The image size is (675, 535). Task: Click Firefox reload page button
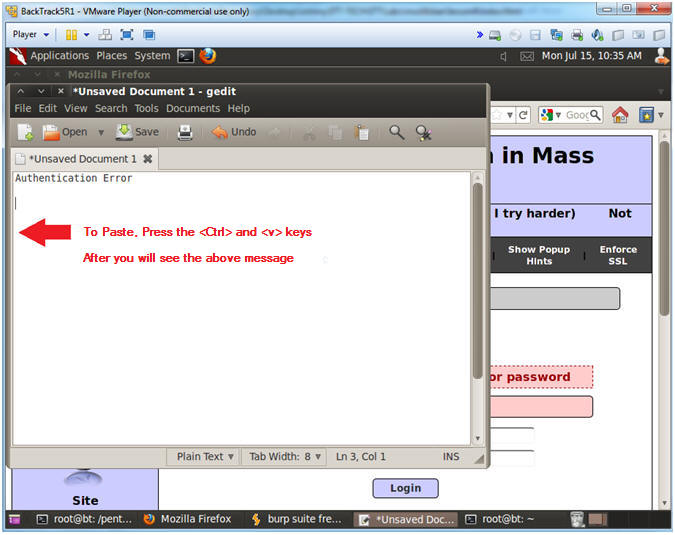523,115
